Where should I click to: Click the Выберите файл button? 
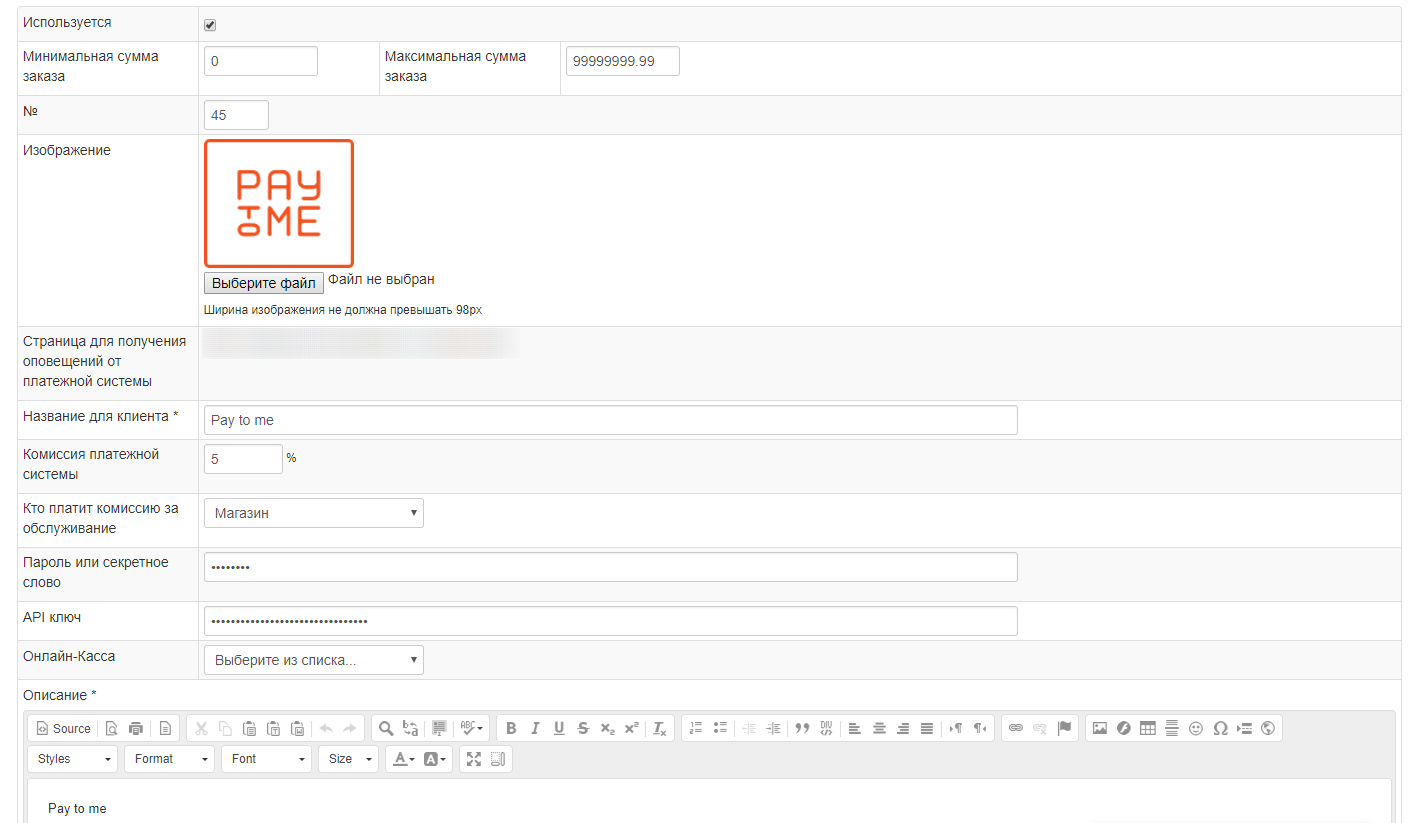(263, 283)
